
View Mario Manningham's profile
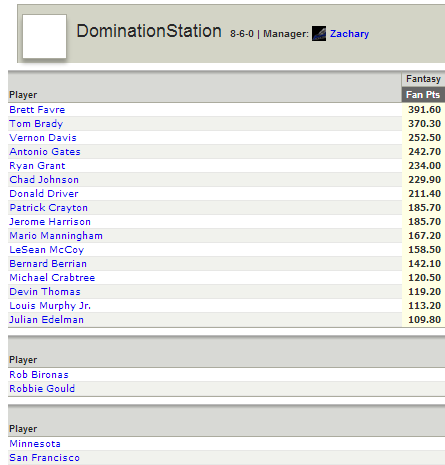point(56,236)
